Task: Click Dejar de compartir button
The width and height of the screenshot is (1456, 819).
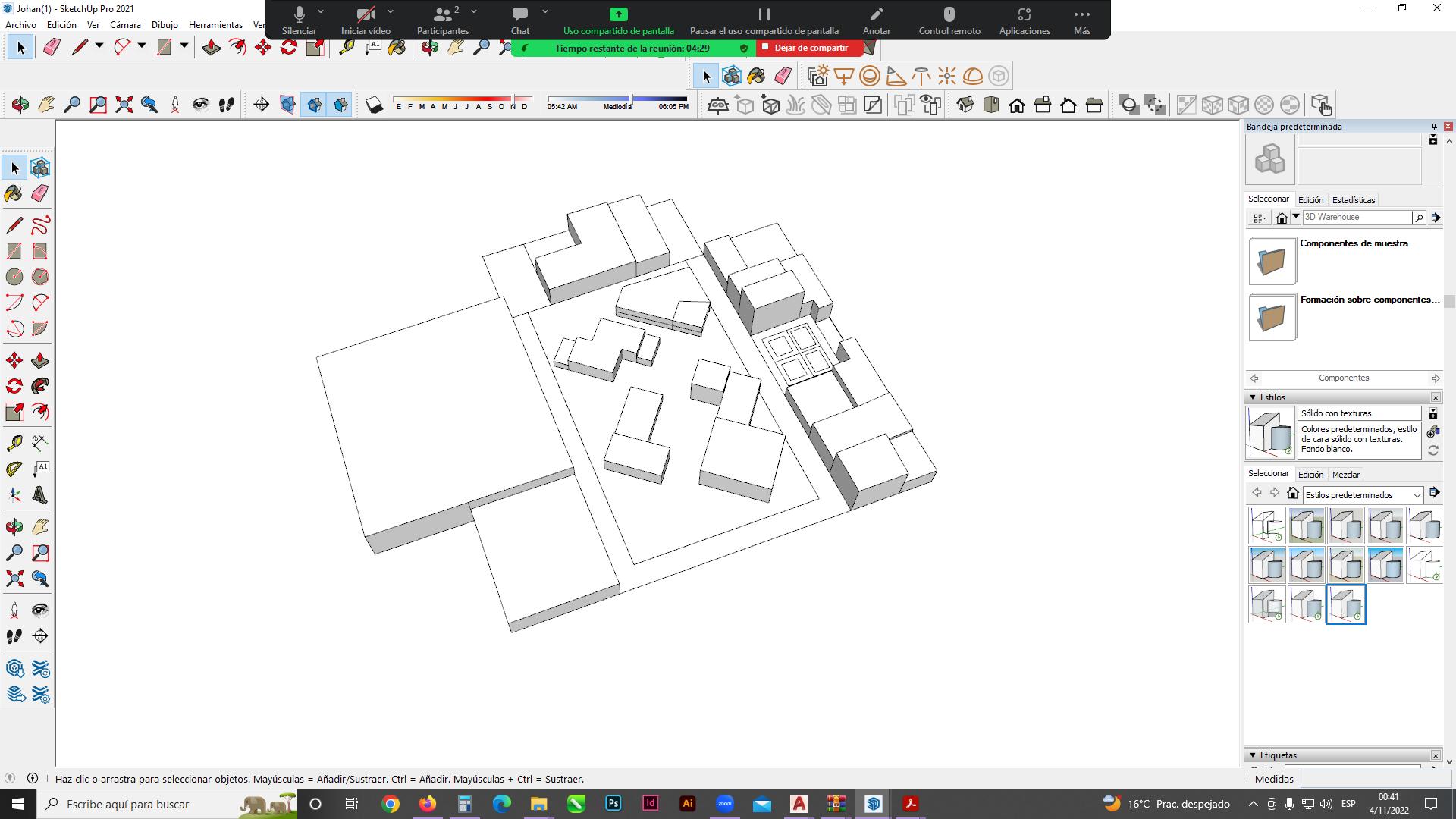Action: (808, 48)
